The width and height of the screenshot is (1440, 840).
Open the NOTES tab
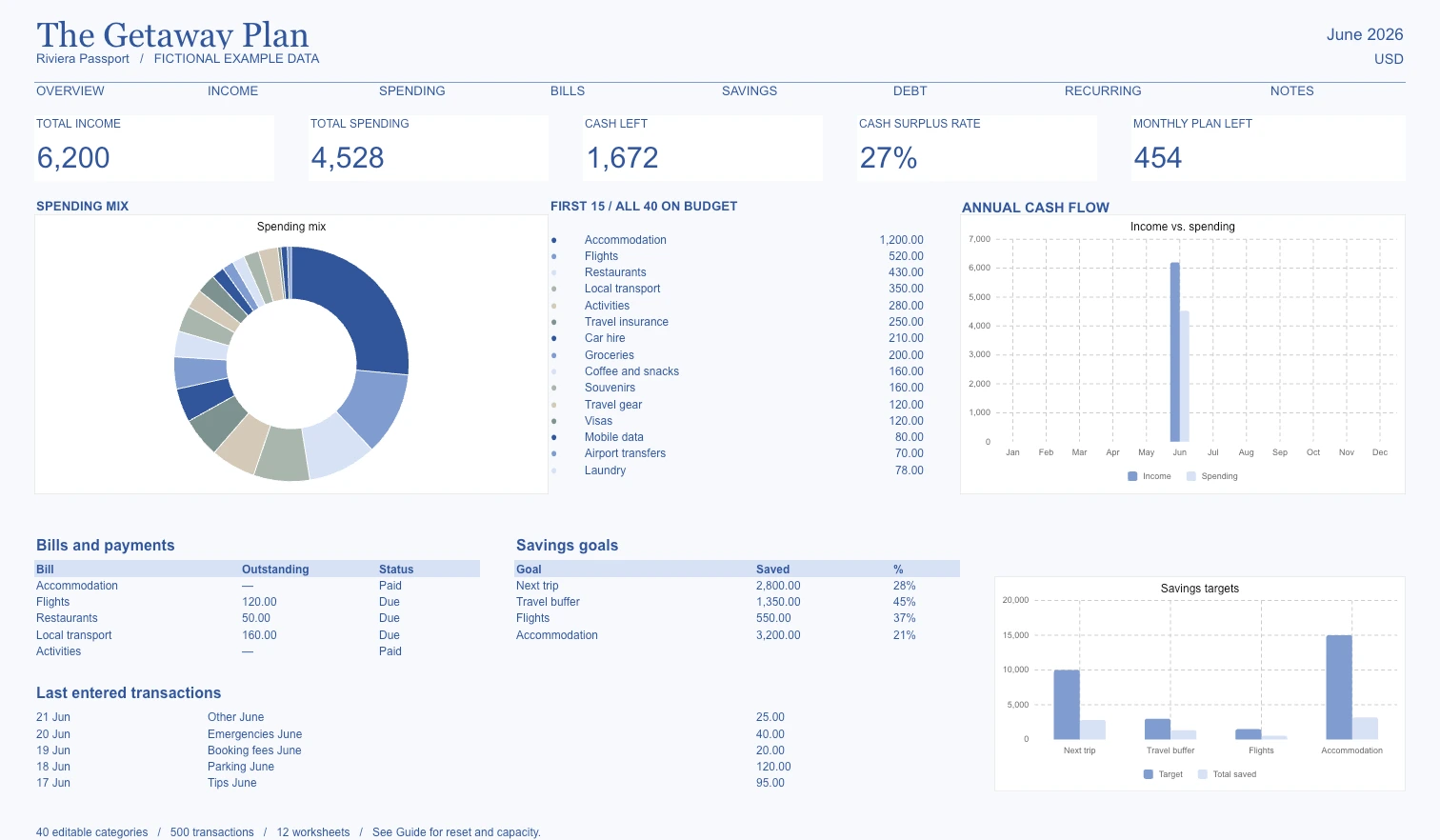click(1291, 91)
